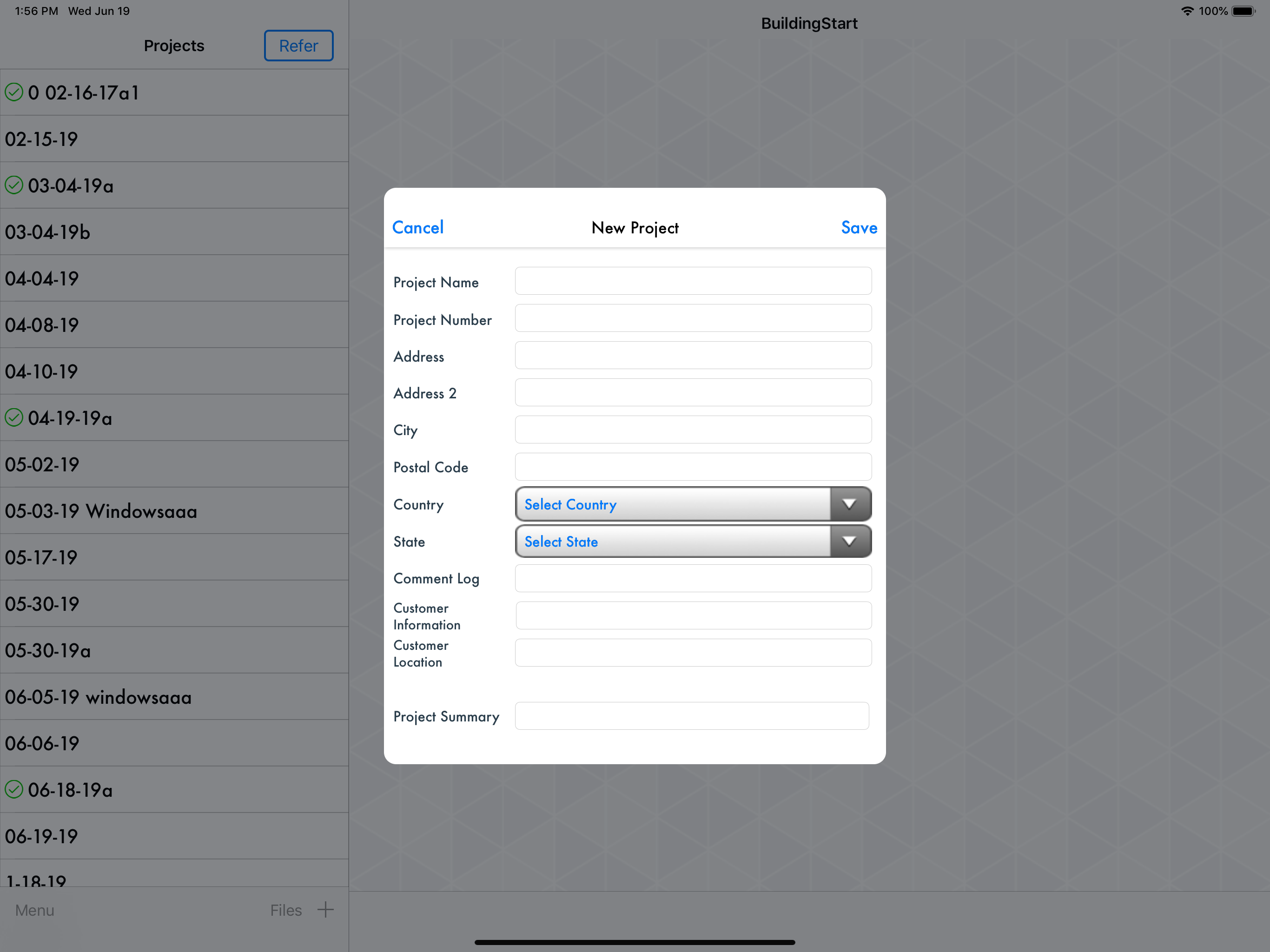Tap the status bar clock 1:56 PM
The width and height of the screenshot is (1270, 952).
click(36, 11)
